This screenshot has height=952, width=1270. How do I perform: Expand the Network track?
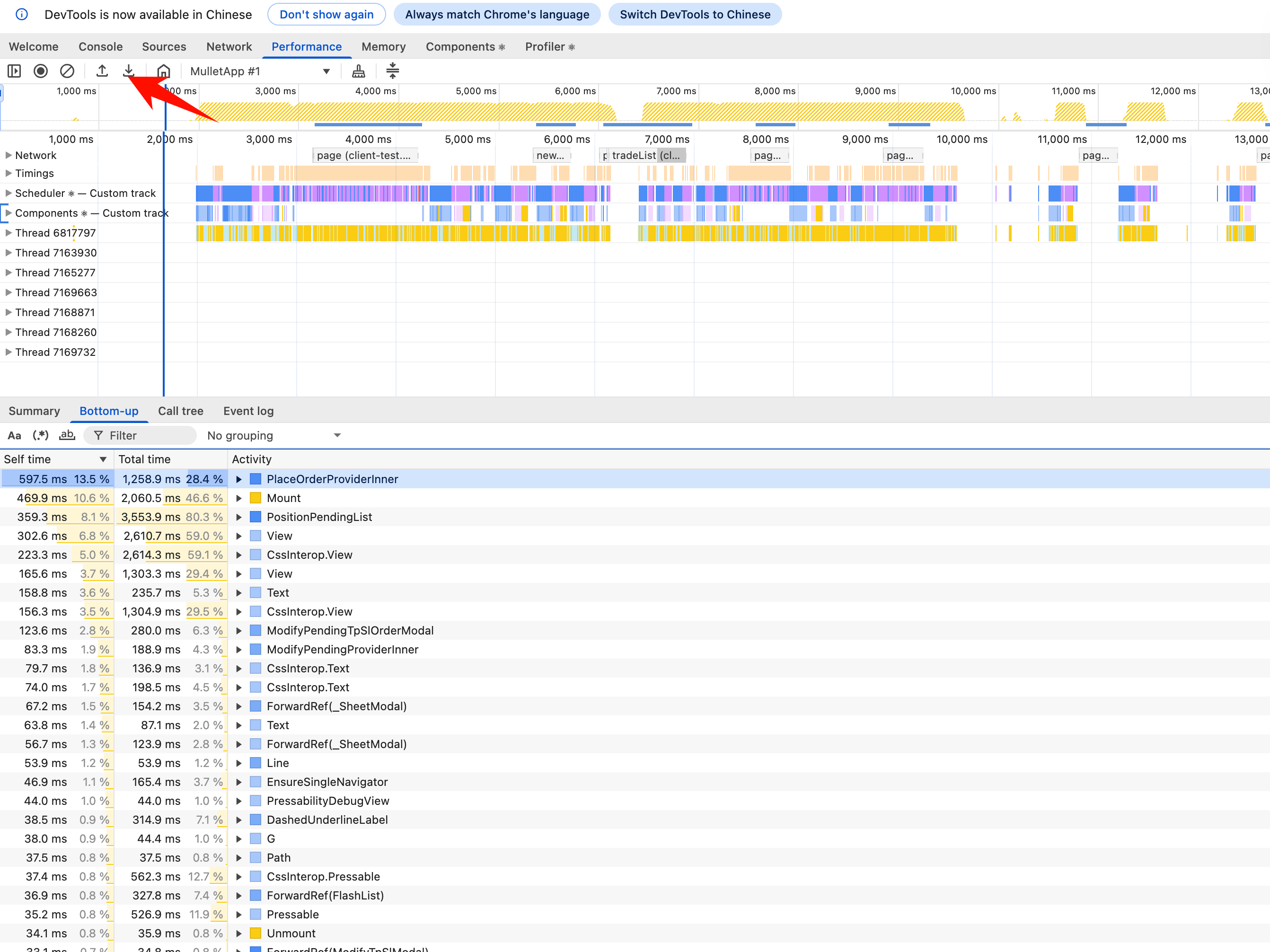tap(9, 156)
